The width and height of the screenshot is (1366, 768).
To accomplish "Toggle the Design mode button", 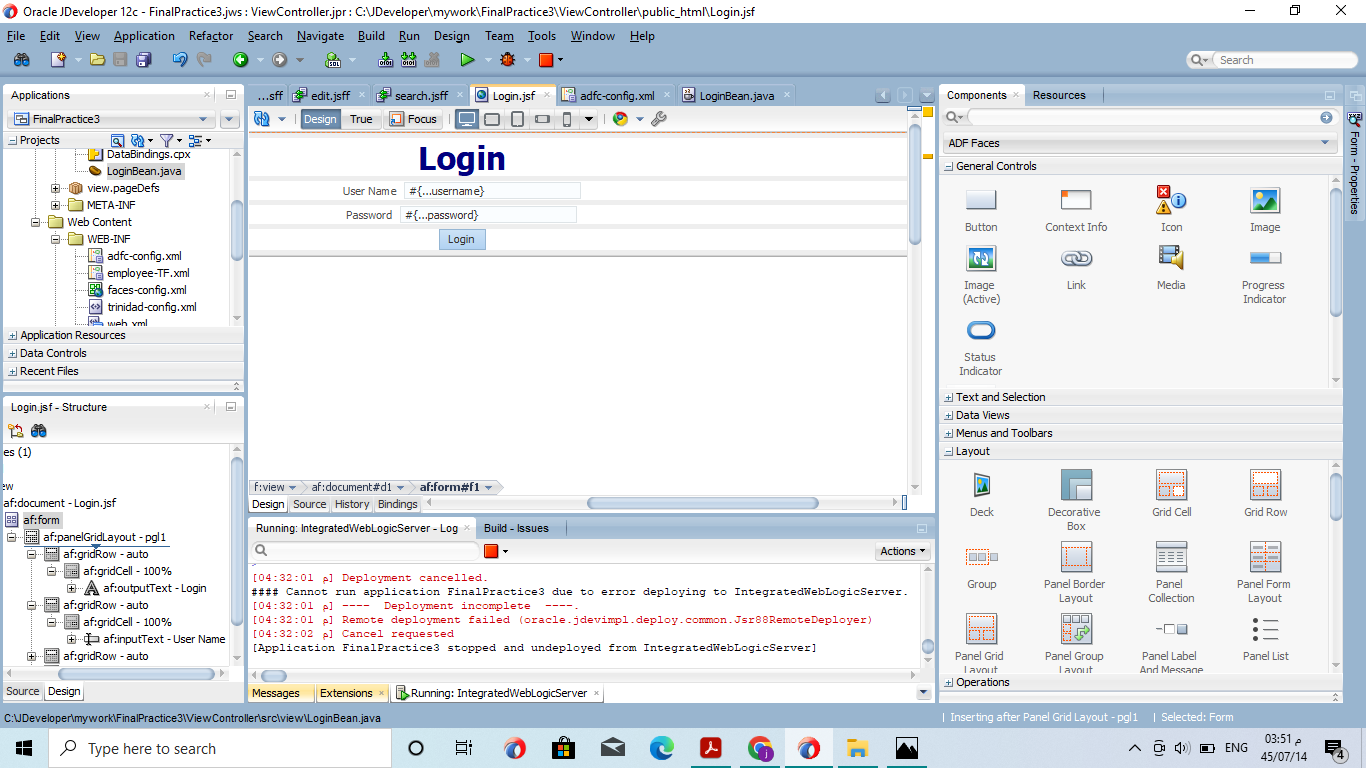I will 320,119.
